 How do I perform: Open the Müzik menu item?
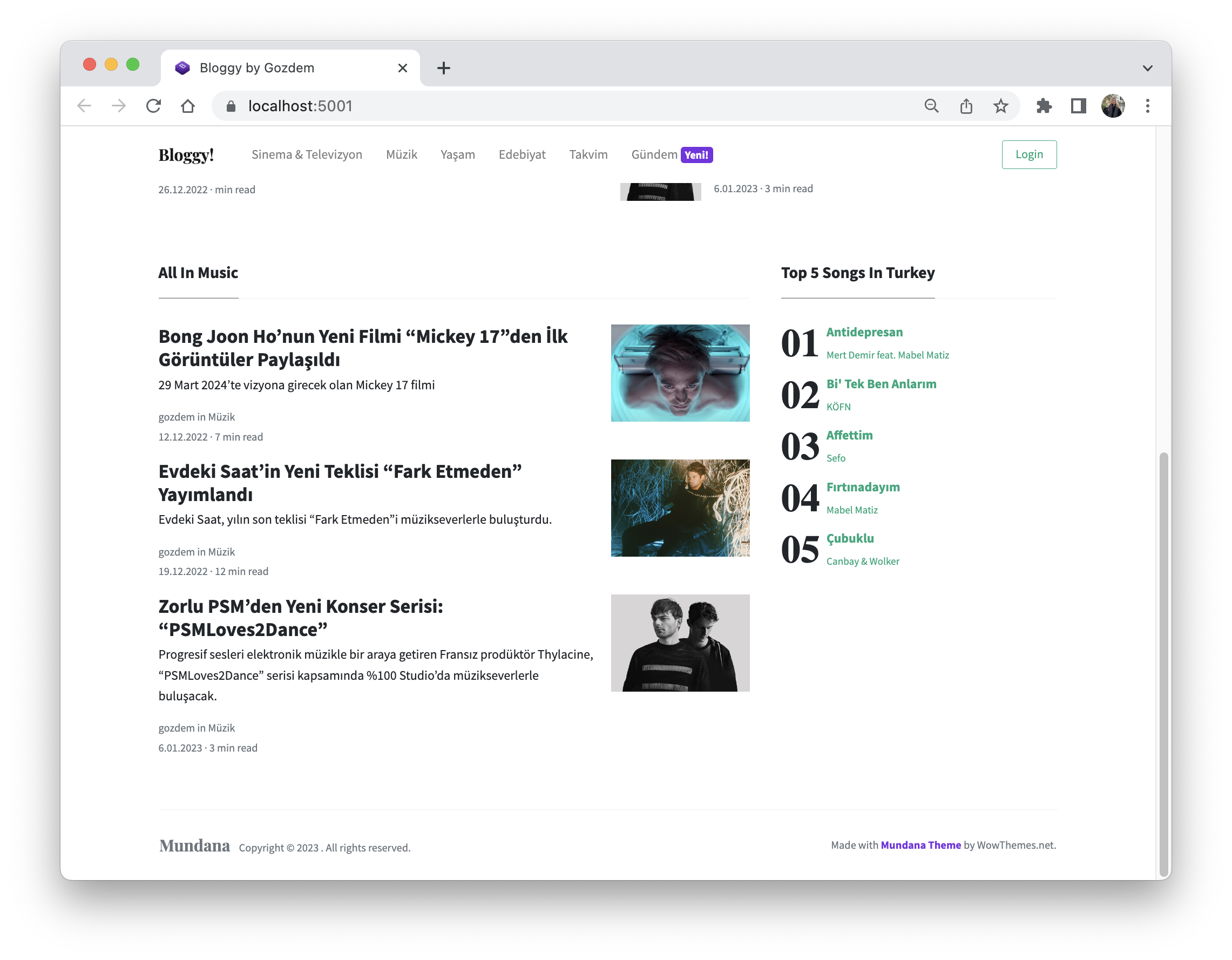point(401,154)
